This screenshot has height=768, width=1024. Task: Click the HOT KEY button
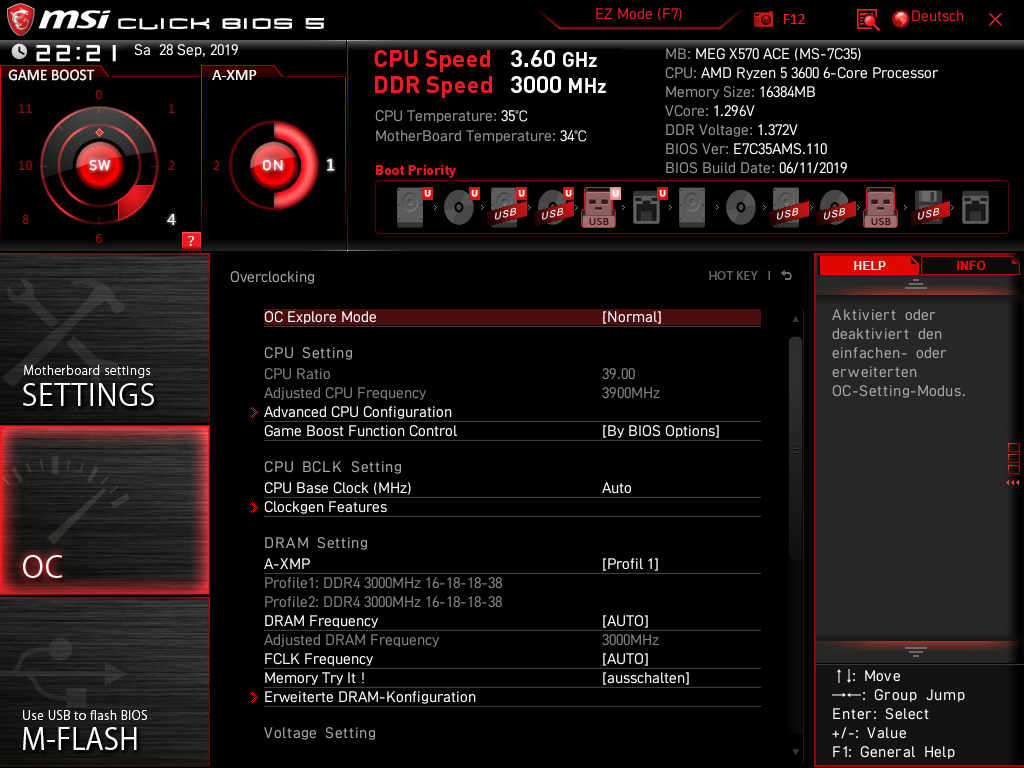[x=733, y=276]
